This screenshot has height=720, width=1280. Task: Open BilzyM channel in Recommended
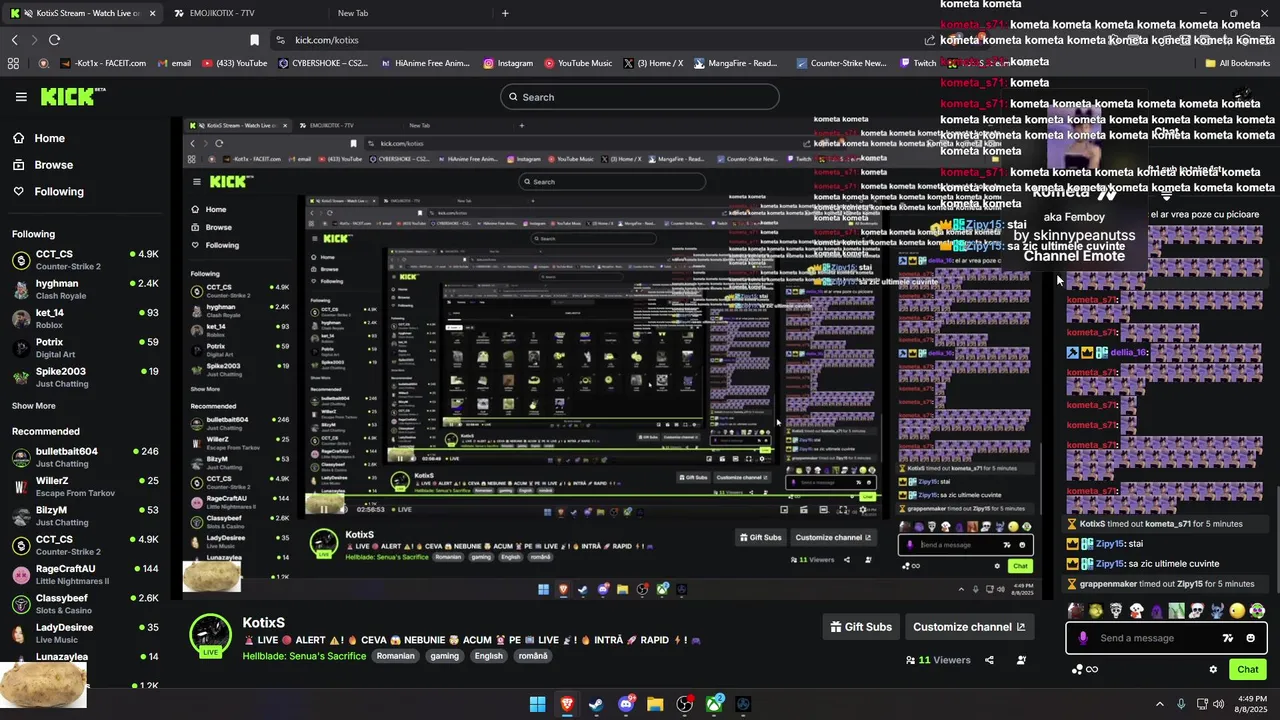tap(85, 516)
